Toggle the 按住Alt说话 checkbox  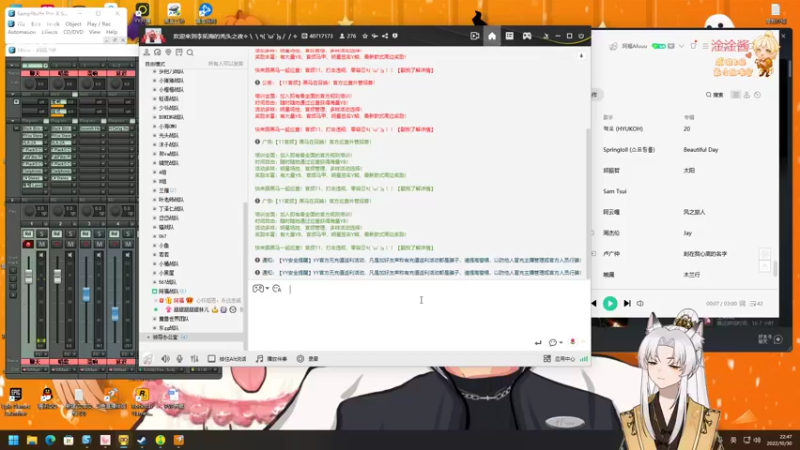(x=211, y=359)
